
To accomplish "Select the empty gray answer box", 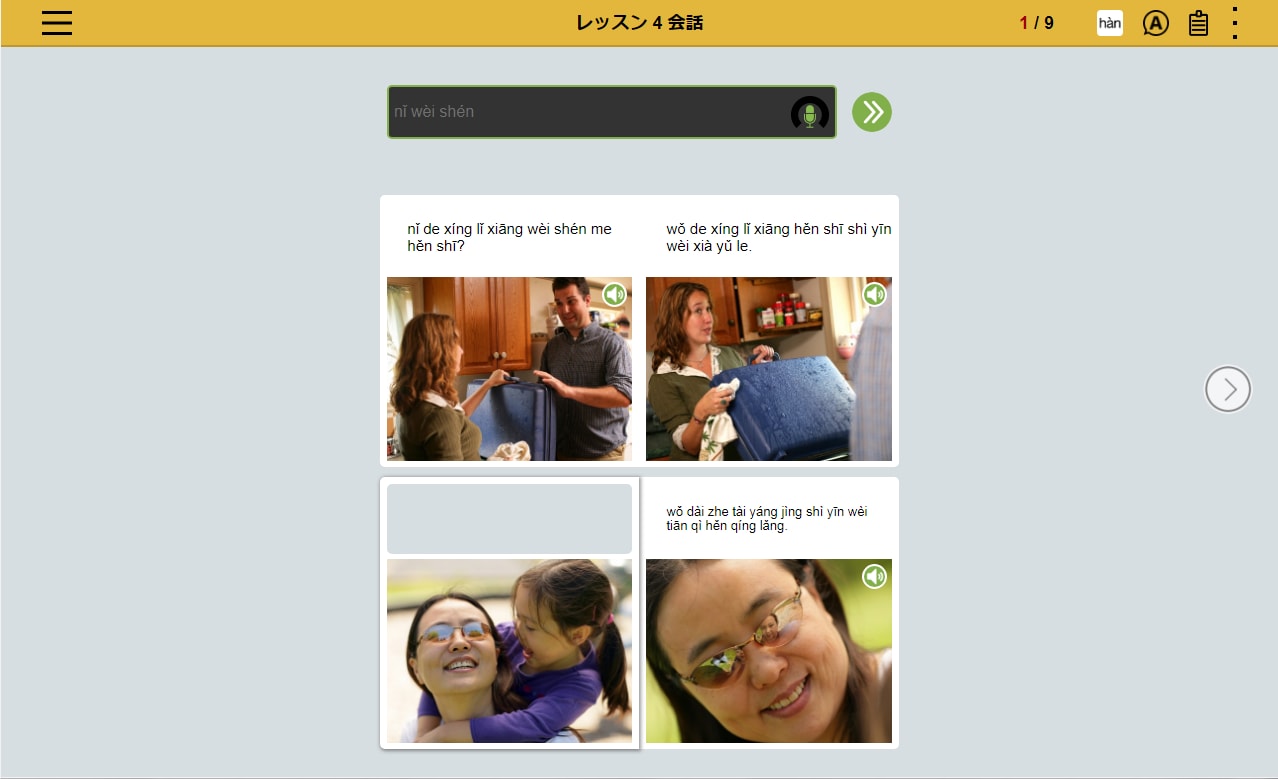I will click(509, 519).
